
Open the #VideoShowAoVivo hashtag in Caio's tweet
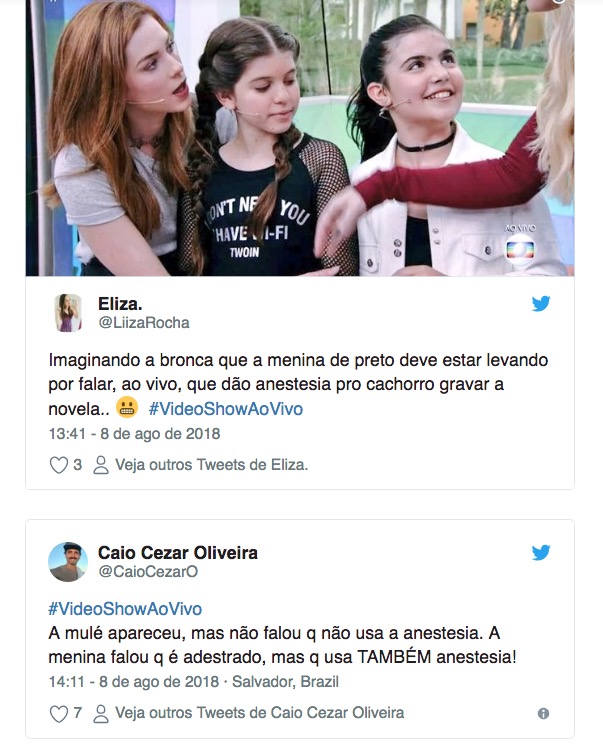[125, 609]
